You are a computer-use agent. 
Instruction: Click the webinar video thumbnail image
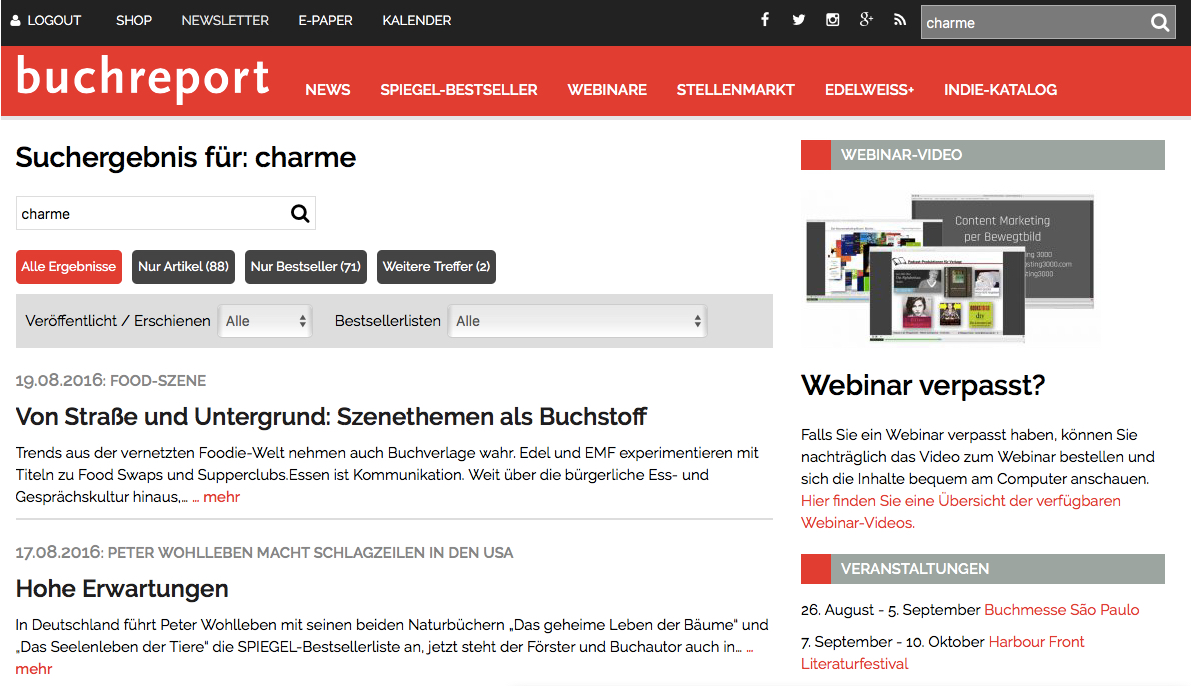point(950,268)
